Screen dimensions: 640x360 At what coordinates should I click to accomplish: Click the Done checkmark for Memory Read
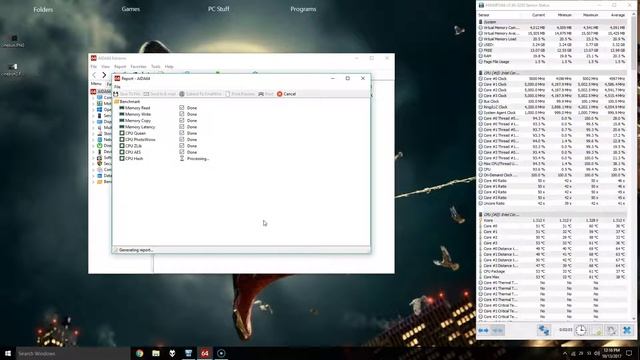pos(182,108)
